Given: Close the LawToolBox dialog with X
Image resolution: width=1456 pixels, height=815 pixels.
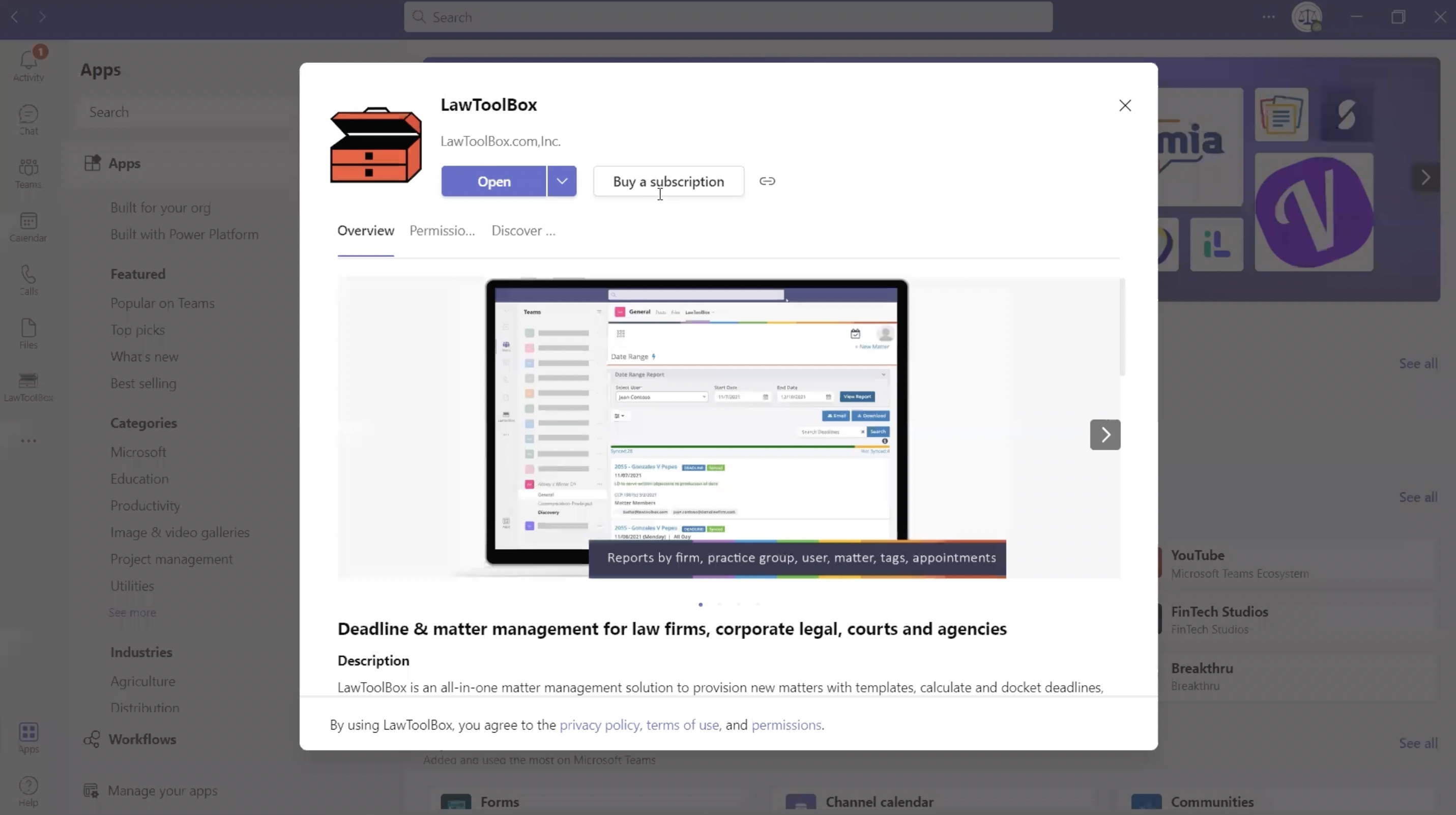Looking at the screenshot, I should point(1125,106).
